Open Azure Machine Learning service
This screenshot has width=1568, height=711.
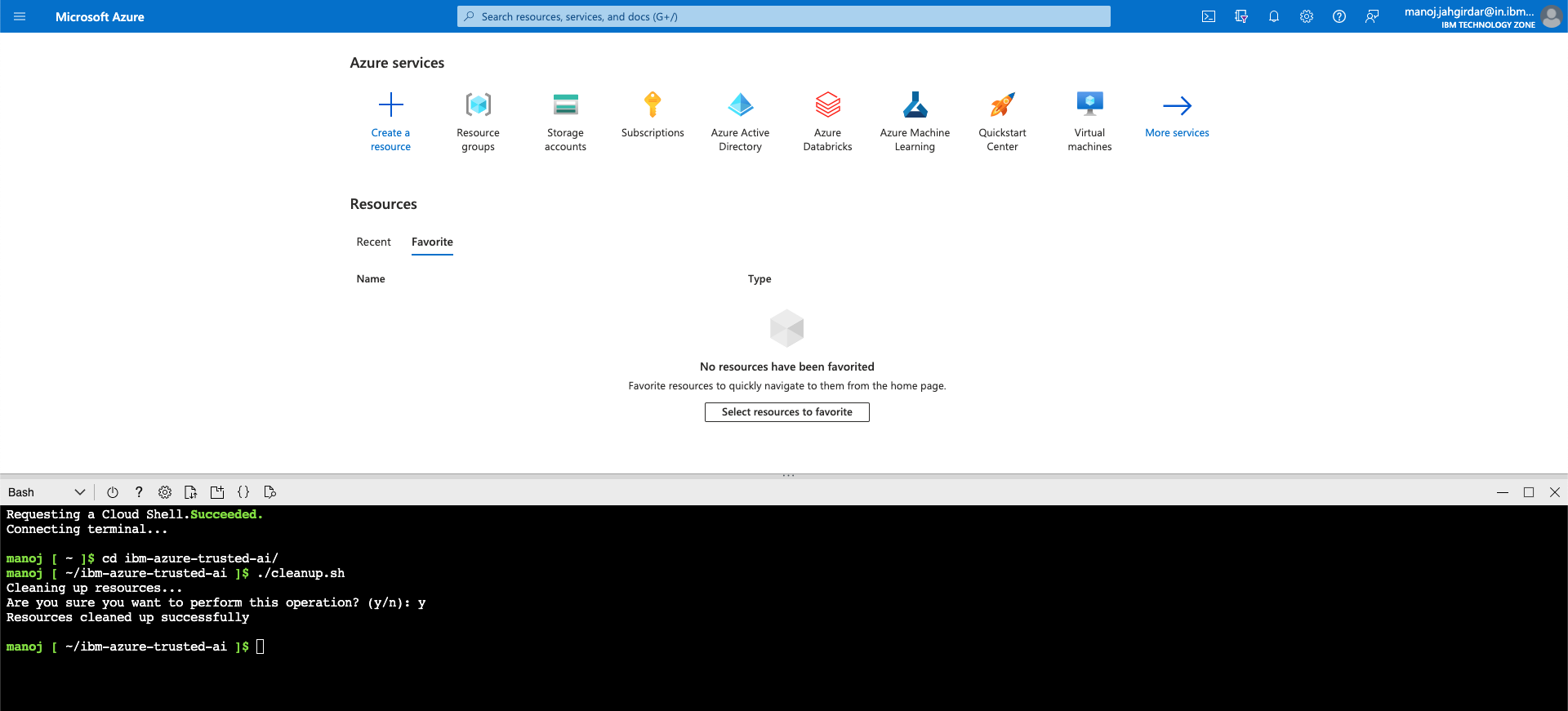[915, 122]
